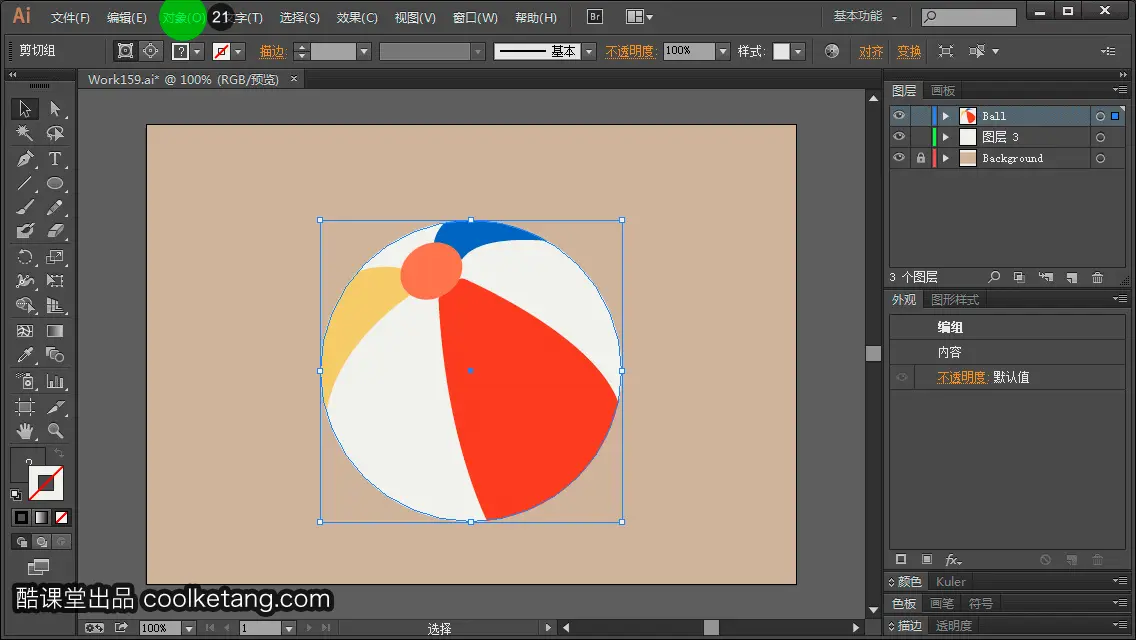This screenshot has width=1136, height=640.
Task: Open the 效果(C) menu
Action: [x=357, y=17]
